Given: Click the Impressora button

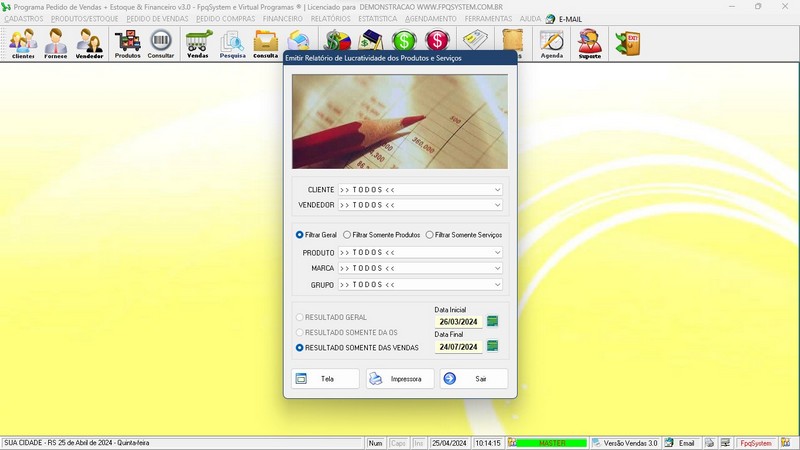Looking at the screenshot, I should (x=400, y=379).
